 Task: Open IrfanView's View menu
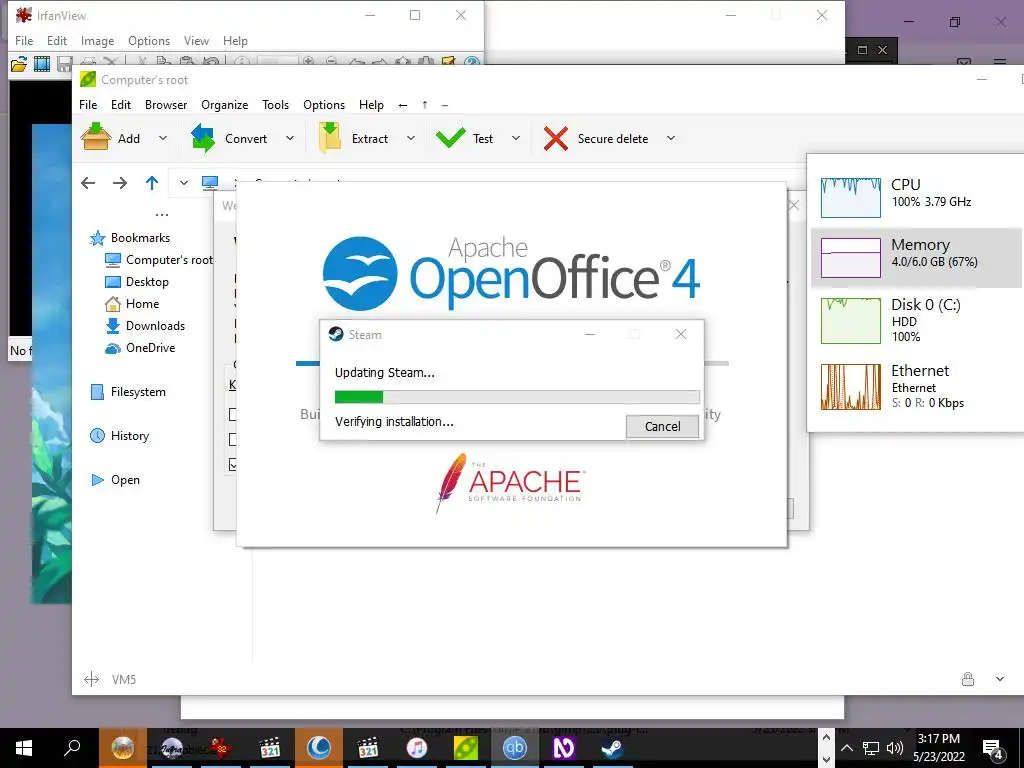click(x=196, y=40)
